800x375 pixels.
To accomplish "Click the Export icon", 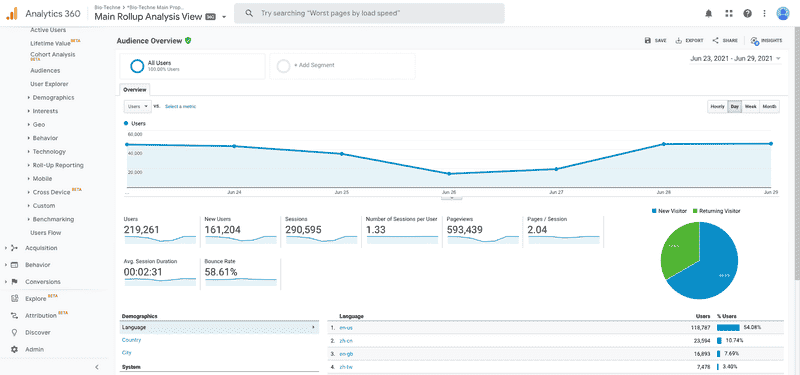I will pos(679,40).
